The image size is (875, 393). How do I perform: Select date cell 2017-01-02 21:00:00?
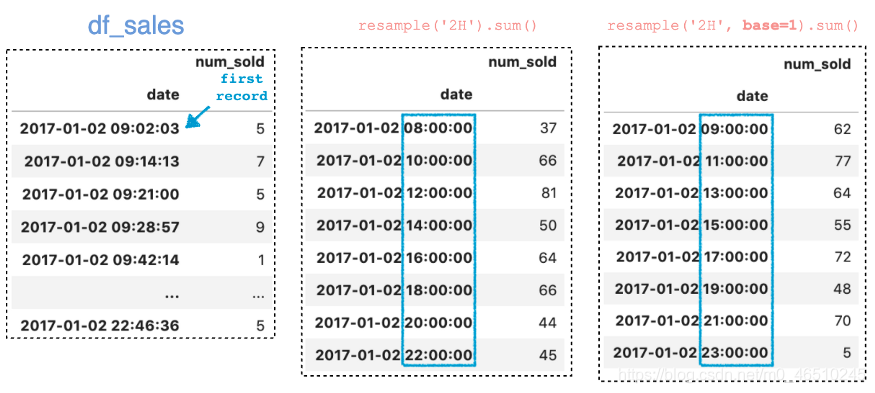pos(691,321)
